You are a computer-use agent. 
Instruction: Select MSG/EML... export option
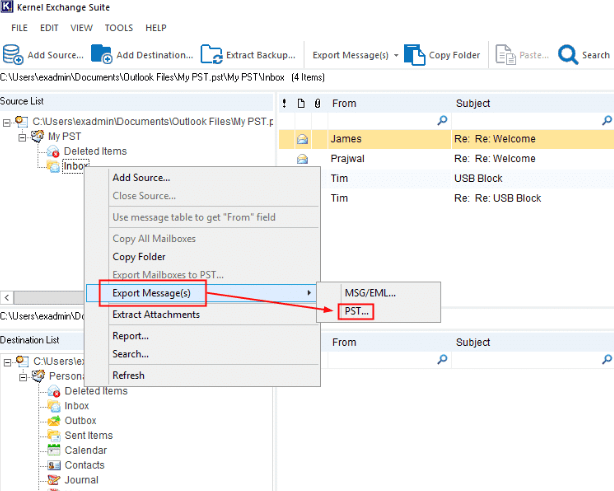369,293
